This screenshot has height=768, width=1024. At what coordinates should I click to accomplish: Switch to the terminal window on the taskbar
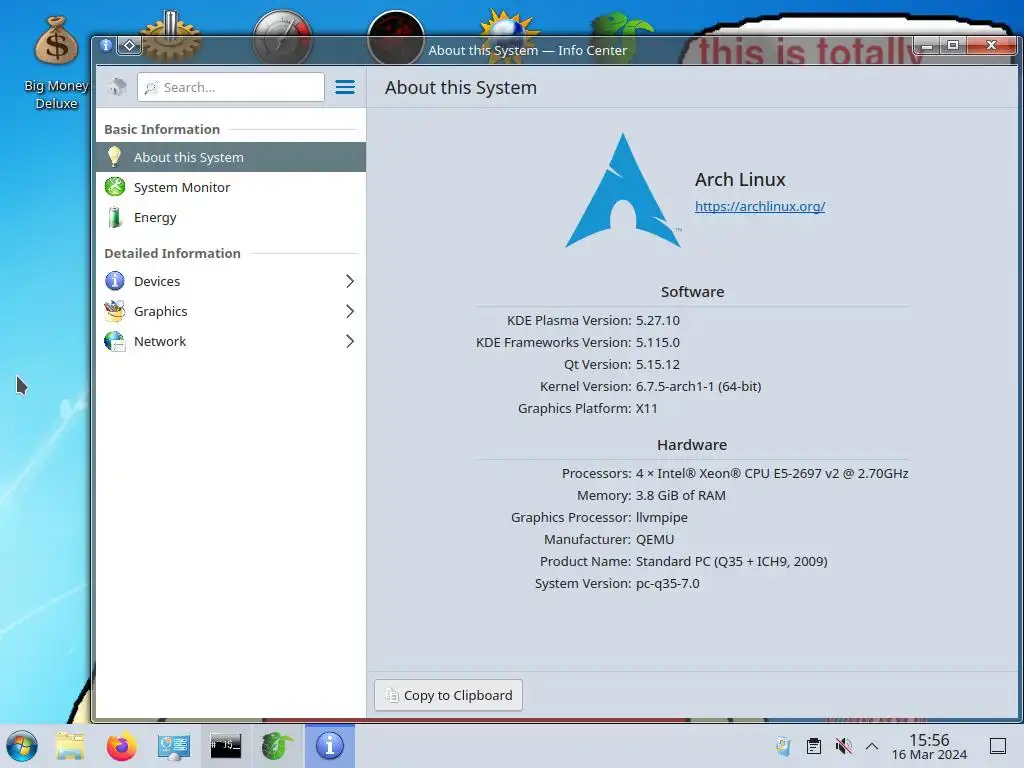[x=225, y=746]
